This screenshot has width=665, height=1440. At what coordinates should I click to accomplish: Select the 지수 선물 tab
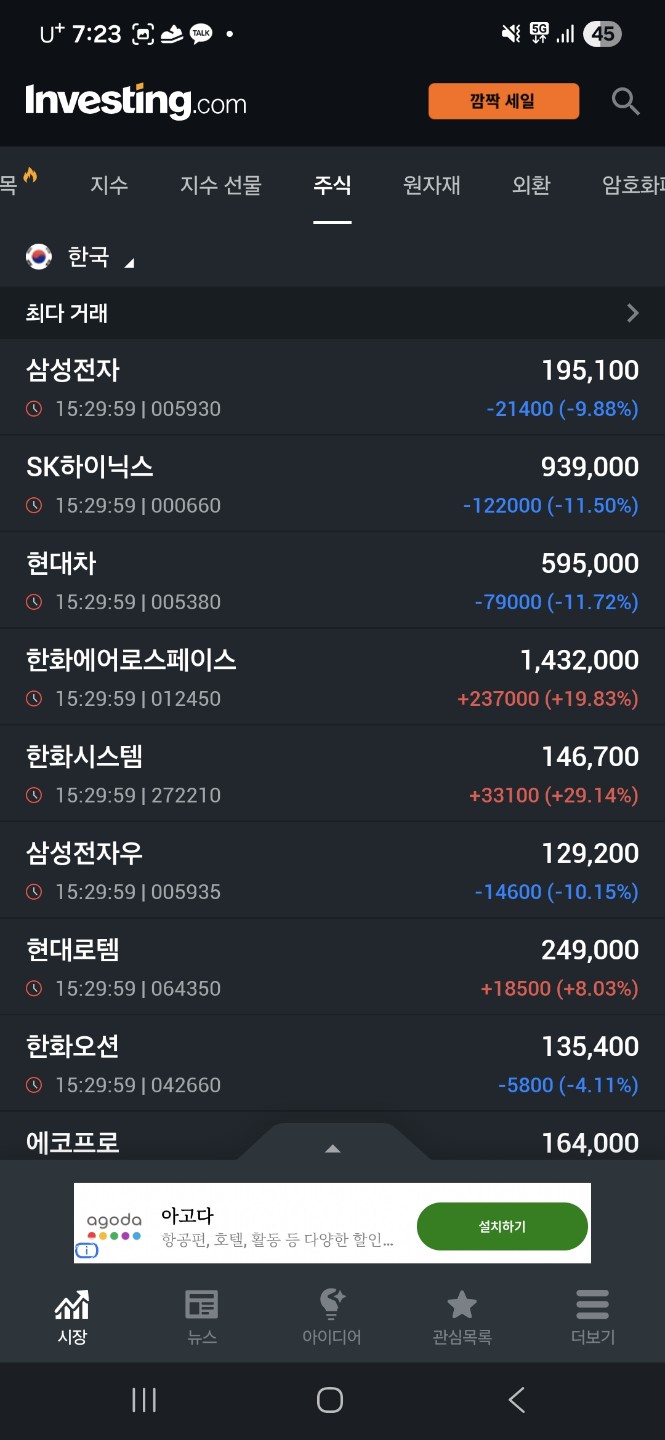pyautogui.click(x=221, y=185)
